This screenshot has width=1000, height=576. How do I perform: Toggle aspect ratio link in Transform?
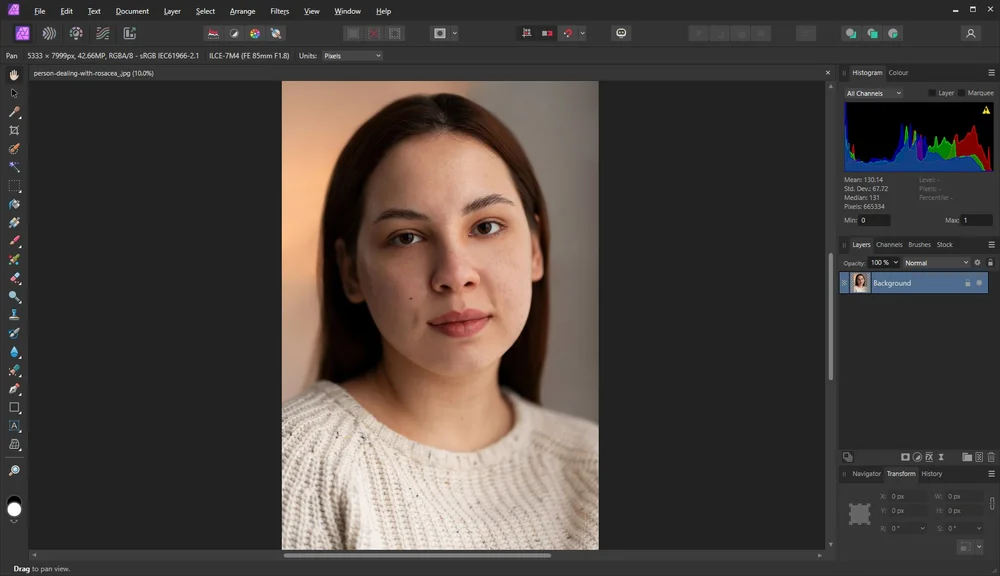[x=992, y=503]
